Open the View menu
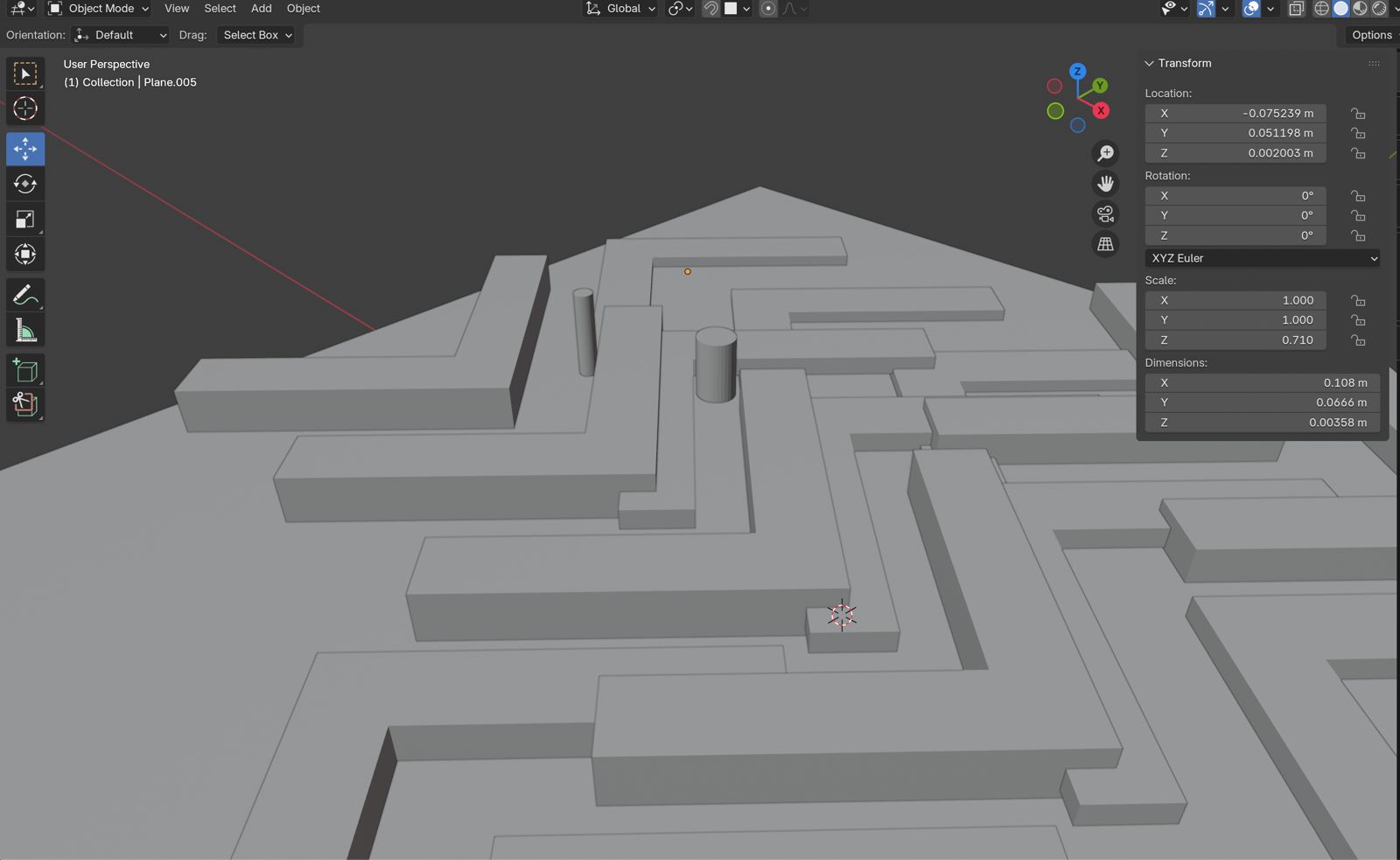1400x860 pixels. (177, 9)
